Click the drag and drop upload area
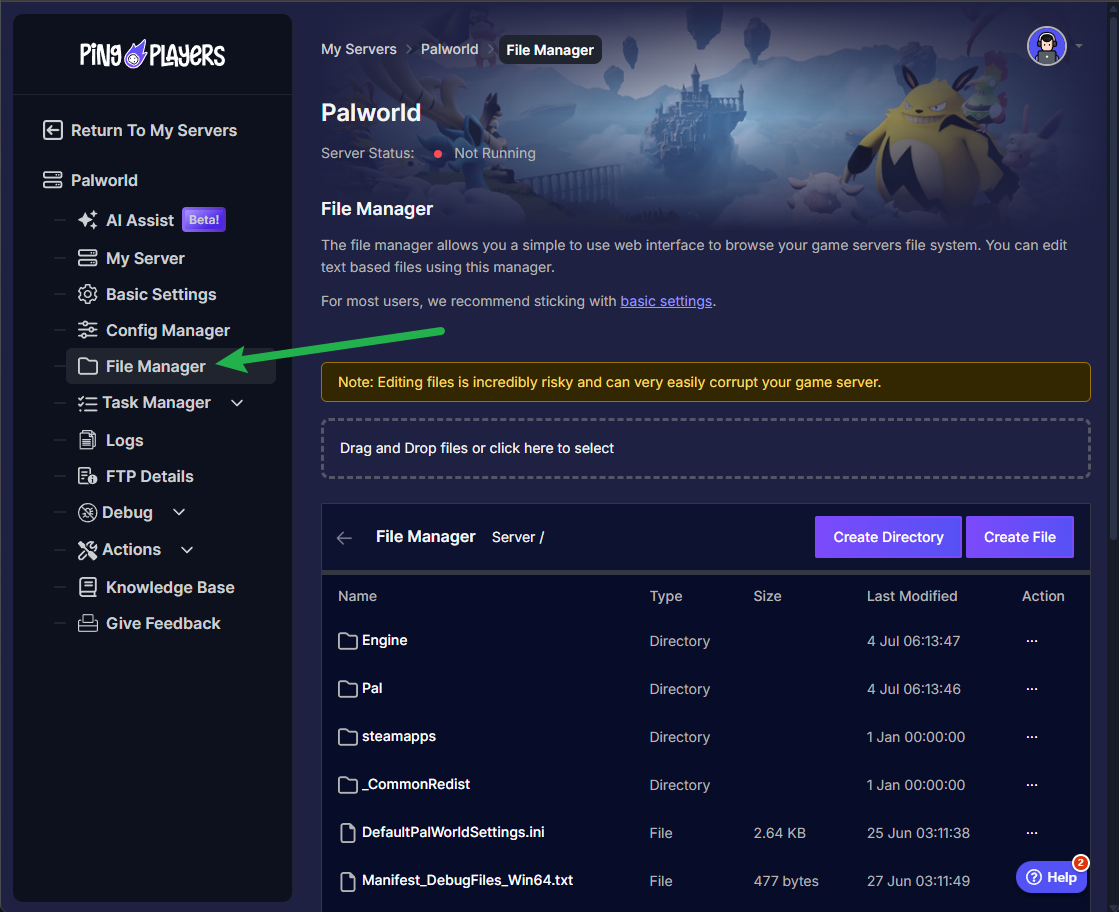 [705, 448]
